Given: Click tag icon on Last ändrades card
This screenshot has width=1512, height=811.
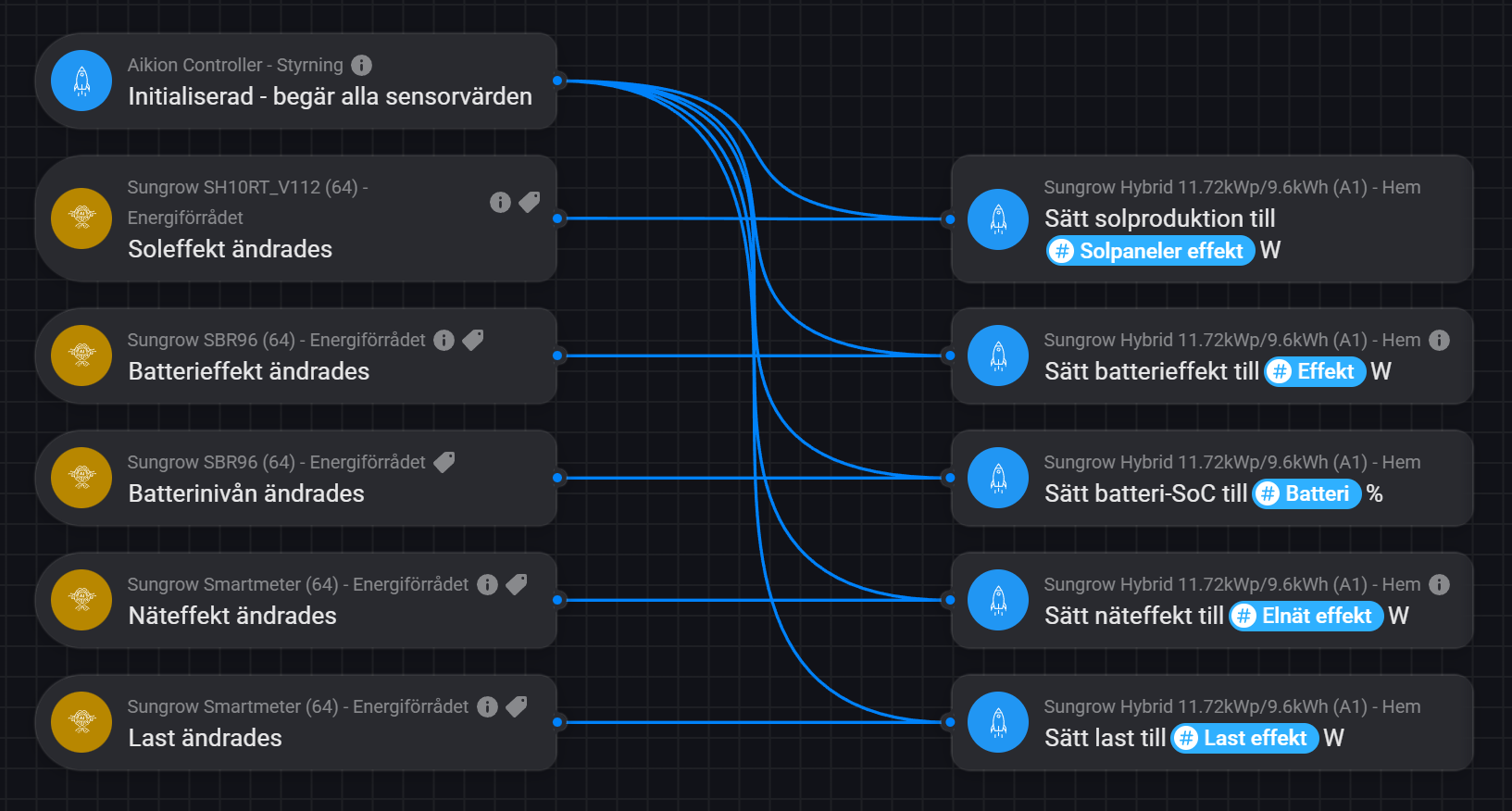Looking at the screenshot, I should tap(517, 706).
